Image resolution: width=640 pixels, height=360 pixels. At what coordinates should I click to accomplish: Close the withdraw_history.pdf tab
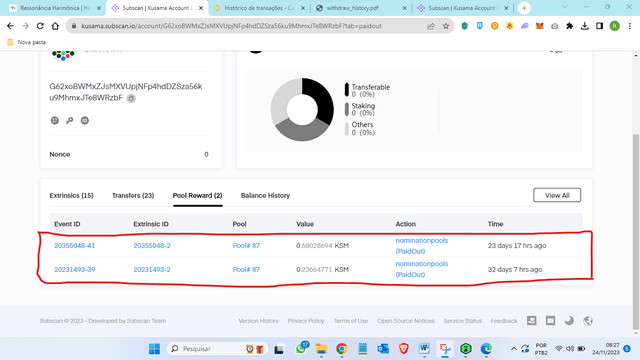(404, 8)
